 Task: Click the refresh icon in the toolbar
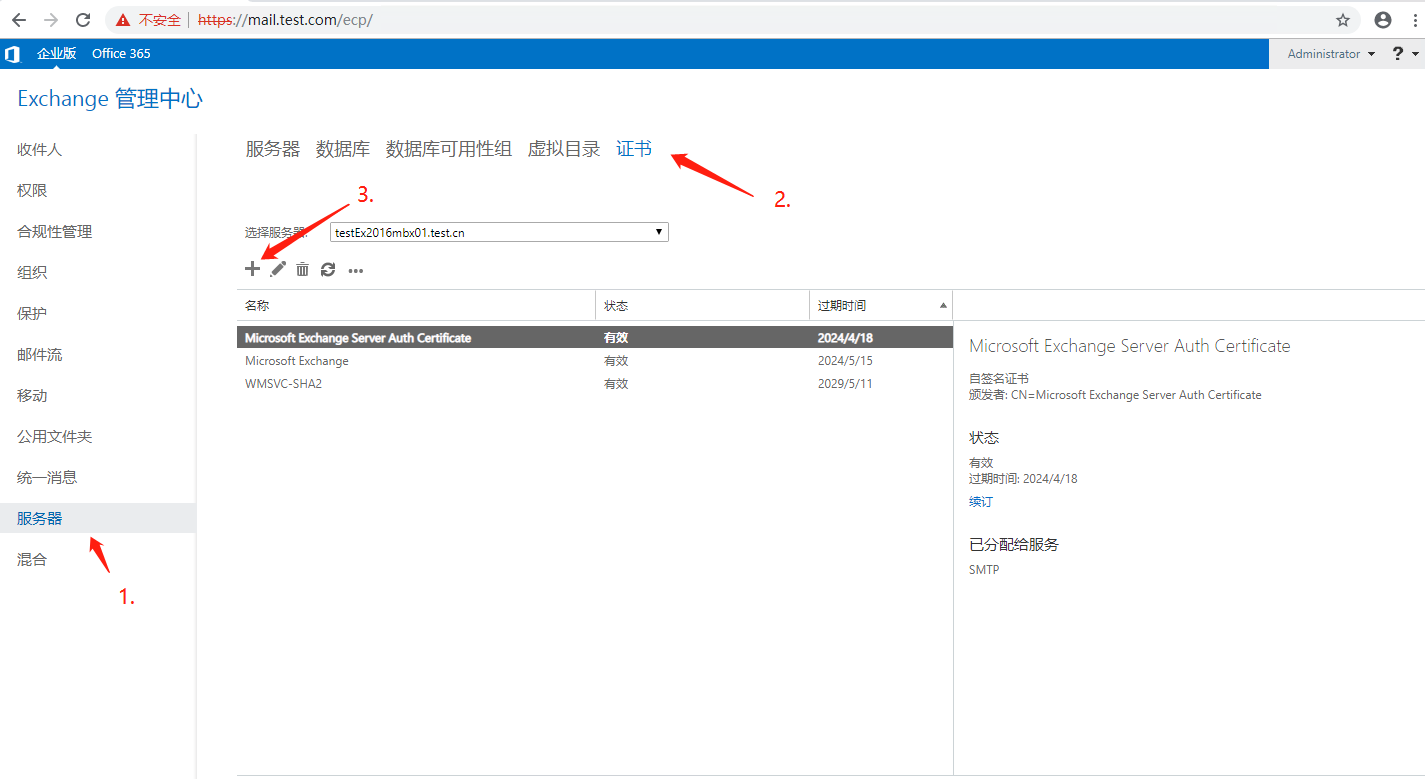coord(328,269)
